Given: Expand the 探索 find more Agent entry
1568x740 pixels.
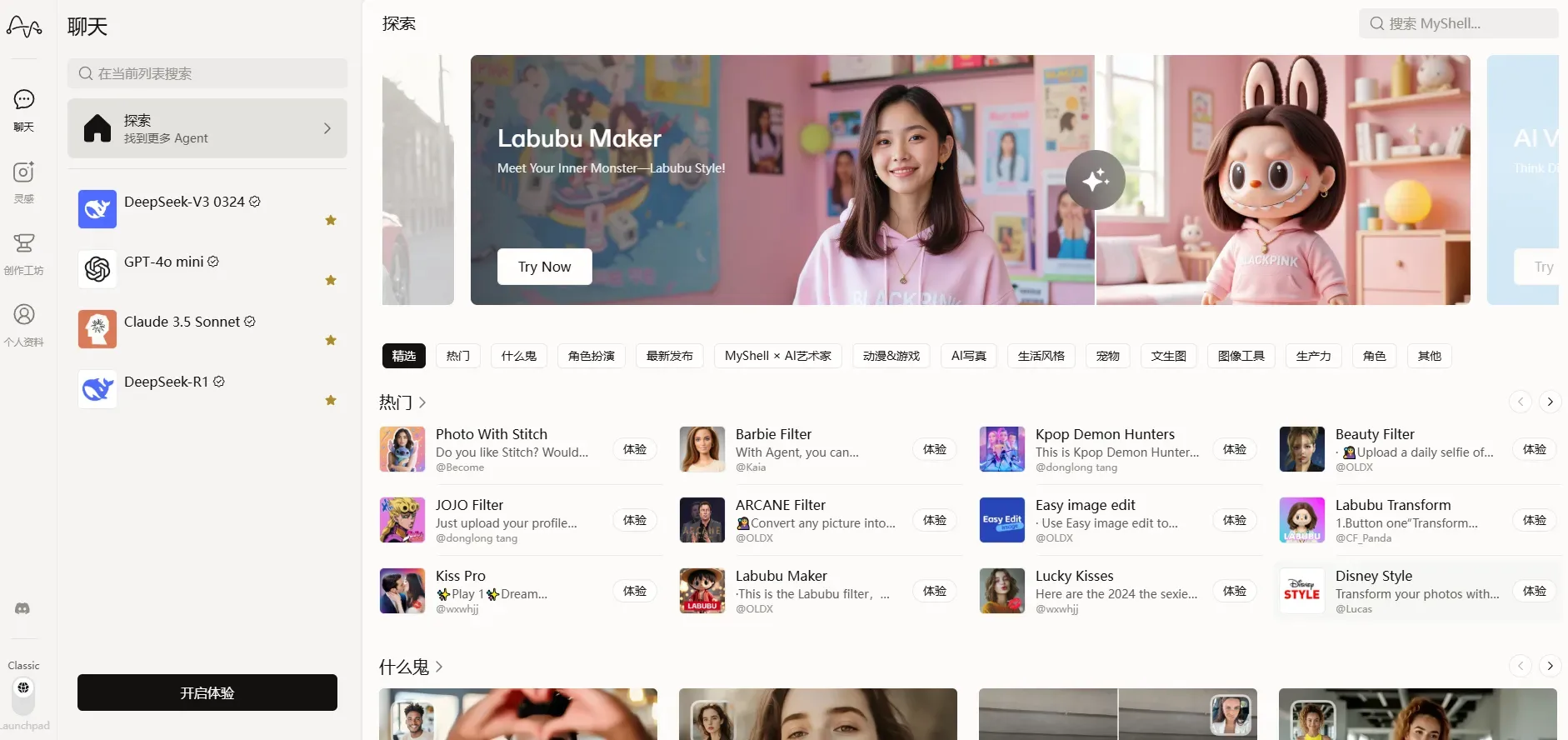Looking at the screenshot, I should click(207, 128).
